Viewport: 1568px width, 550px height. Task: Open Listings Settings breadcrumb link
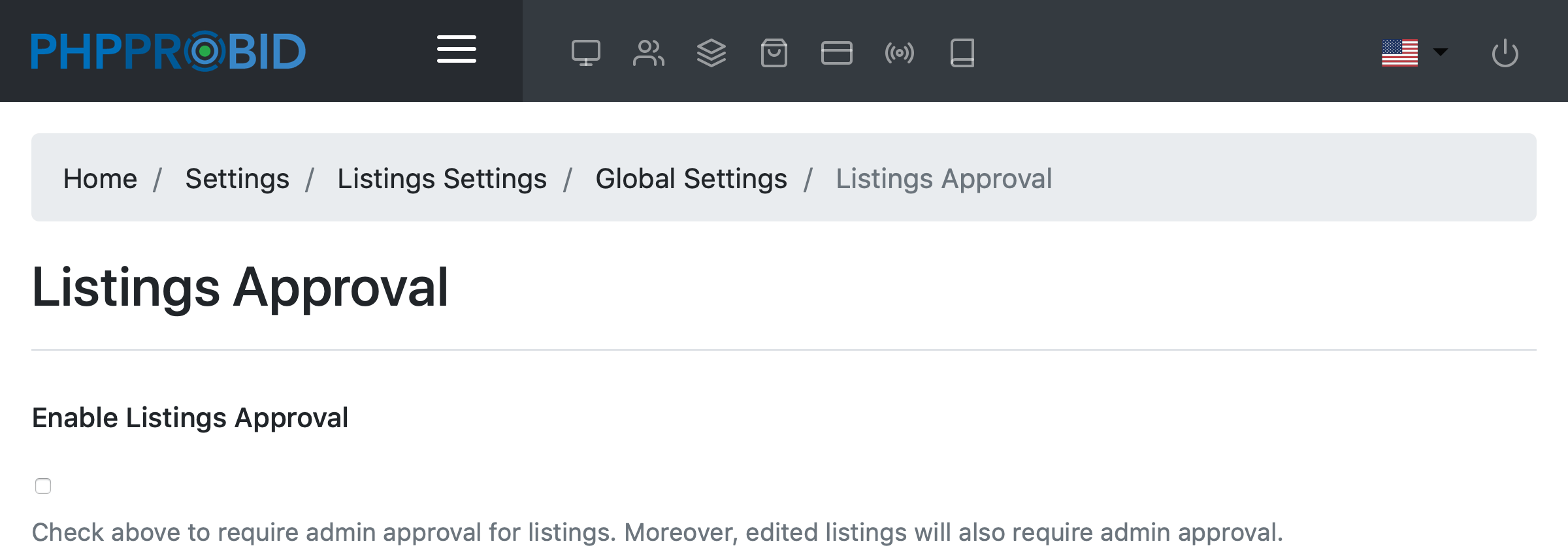442,178
